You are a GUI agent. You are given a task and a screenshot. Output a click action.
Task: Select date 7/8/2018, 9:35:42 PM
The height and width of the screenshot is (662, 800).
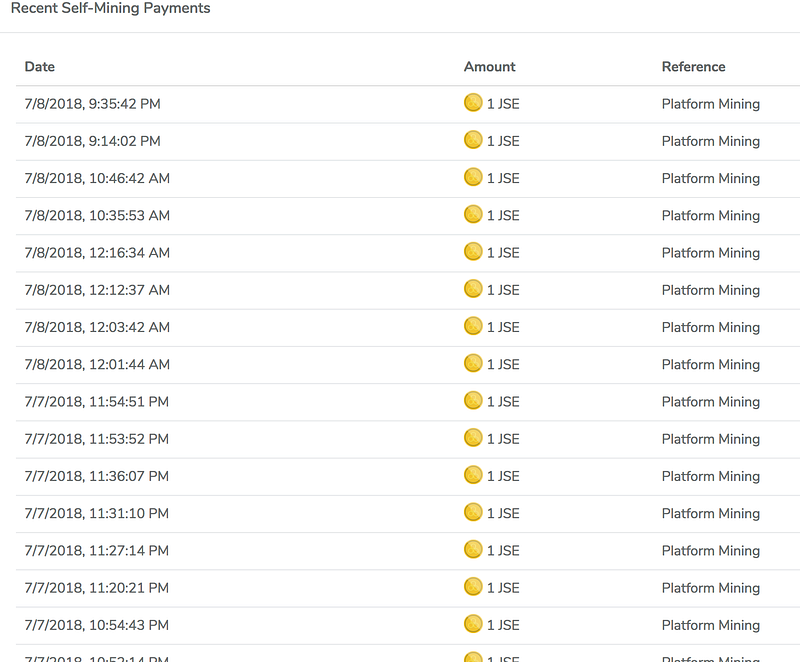coord(92,104)
